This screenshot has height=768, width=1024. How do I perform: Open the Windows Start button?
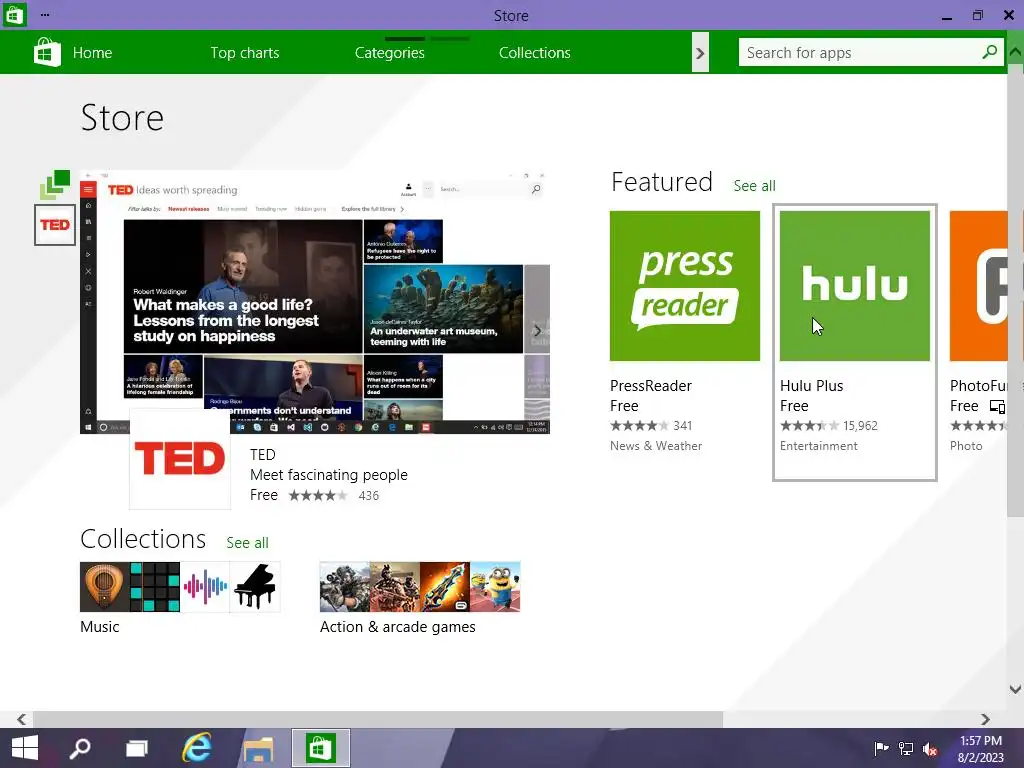(25, 748)
